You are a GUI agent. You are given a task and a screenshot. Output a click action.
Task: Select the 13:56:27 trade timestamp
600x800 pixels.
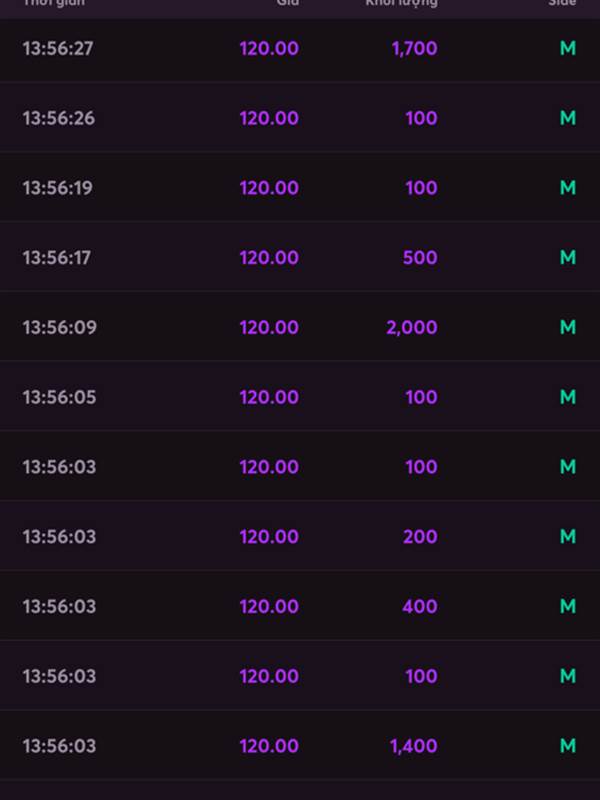coord(58,48)
